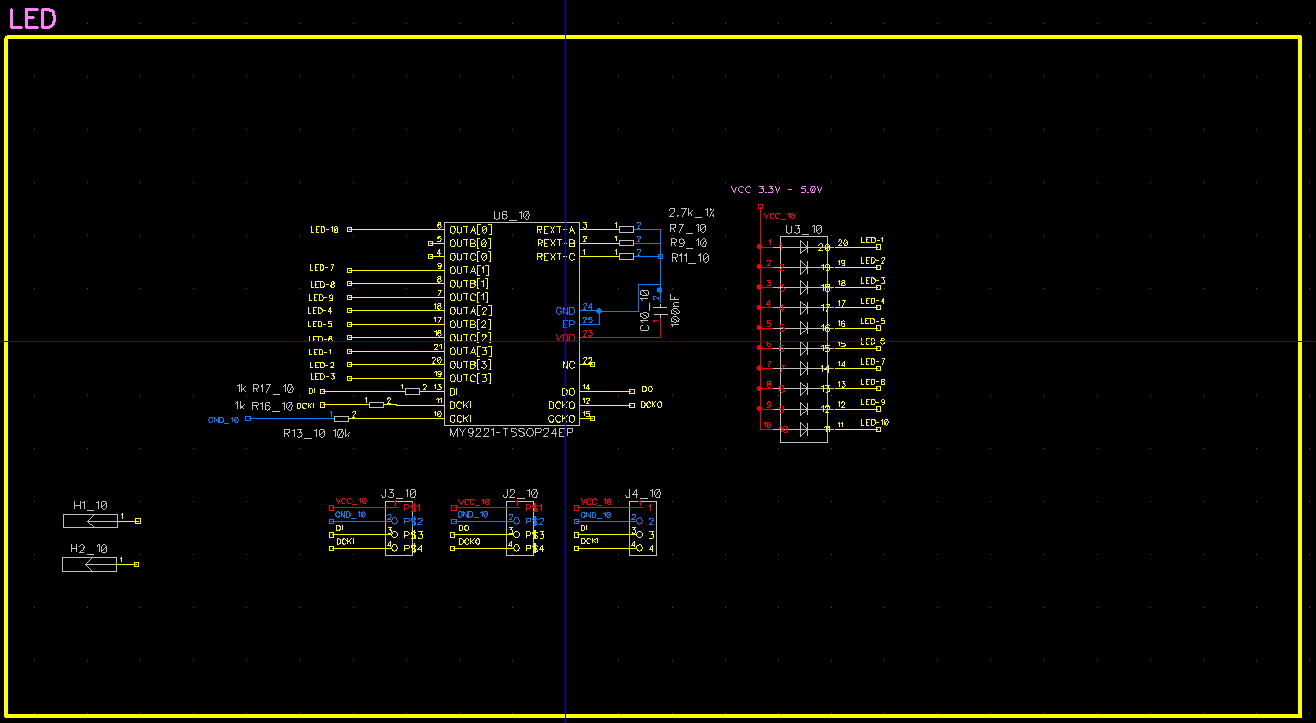Select the R16_10 resistor symbol on the DCKI line
This screenshot has height=723, width=1316.
376,405
